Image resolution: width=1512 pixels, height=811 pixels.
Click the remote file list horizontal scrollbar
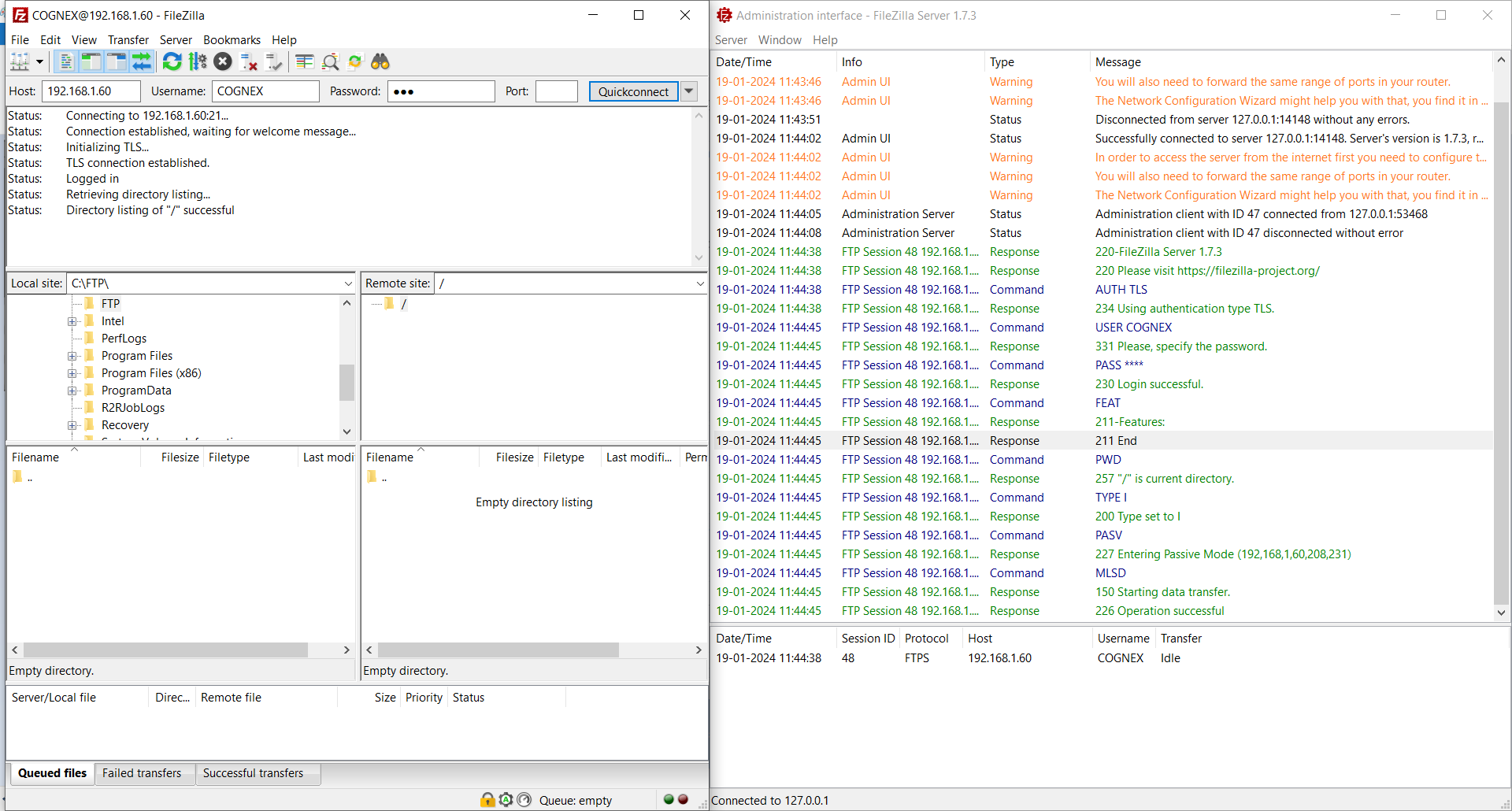coord(498,650)
